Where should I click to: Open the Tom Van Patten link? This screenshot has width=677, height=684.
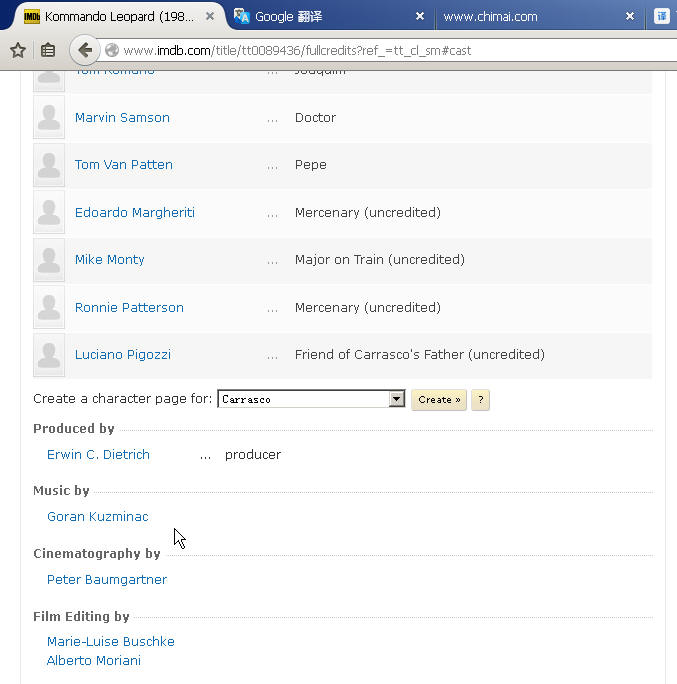124,165
